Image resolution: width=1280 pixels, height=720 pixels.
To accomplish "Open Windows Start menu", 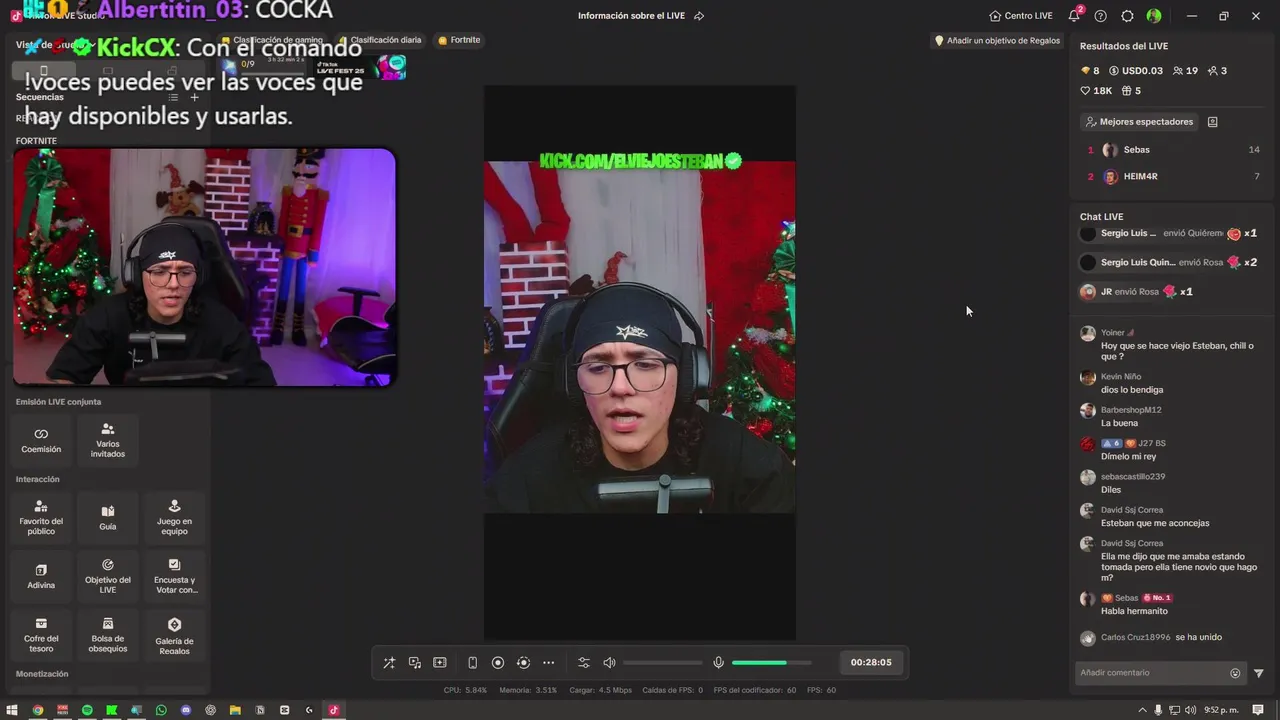I will 13,710.
